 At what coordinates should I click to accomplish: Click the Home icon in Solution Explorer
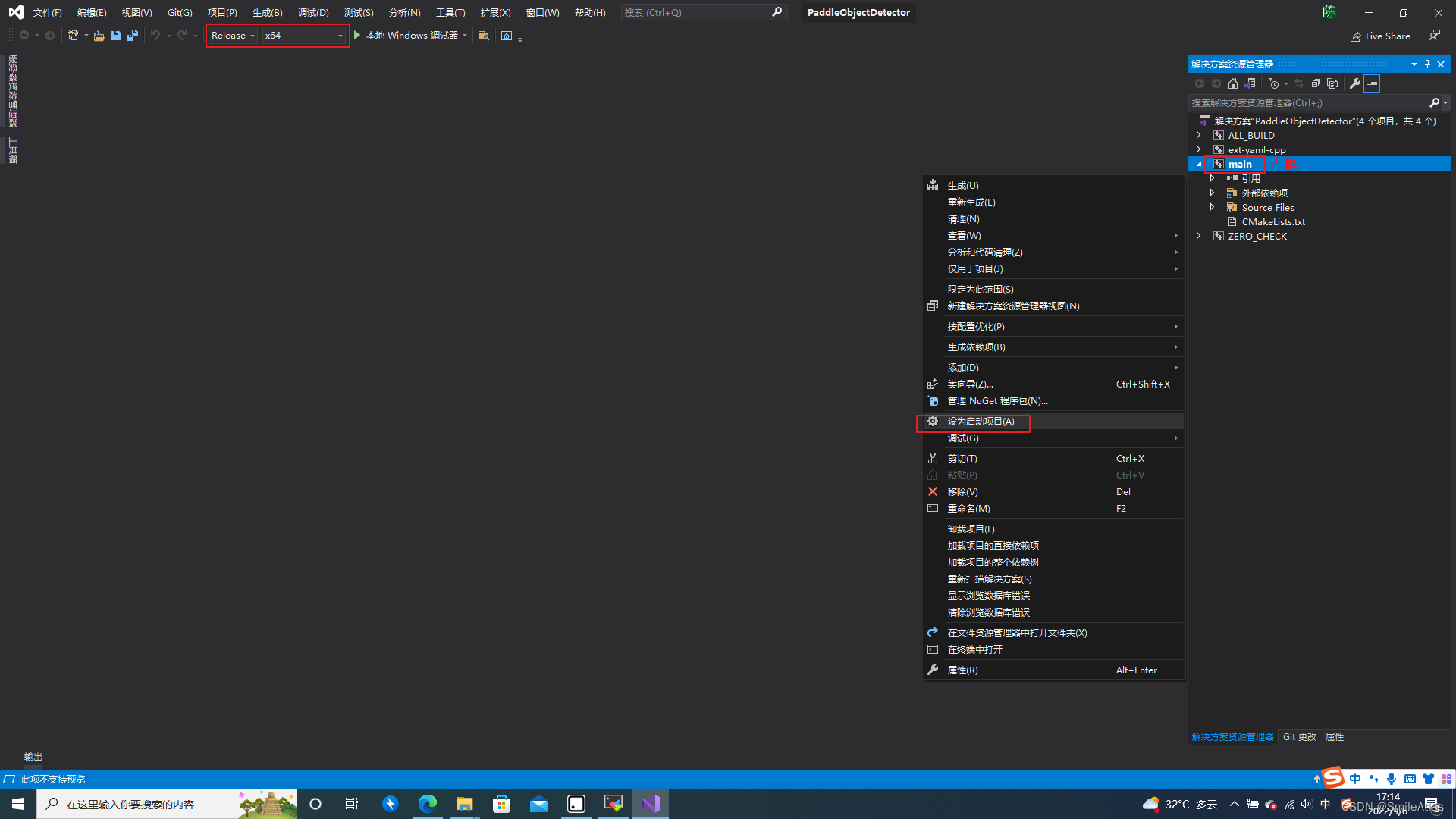1233,83
